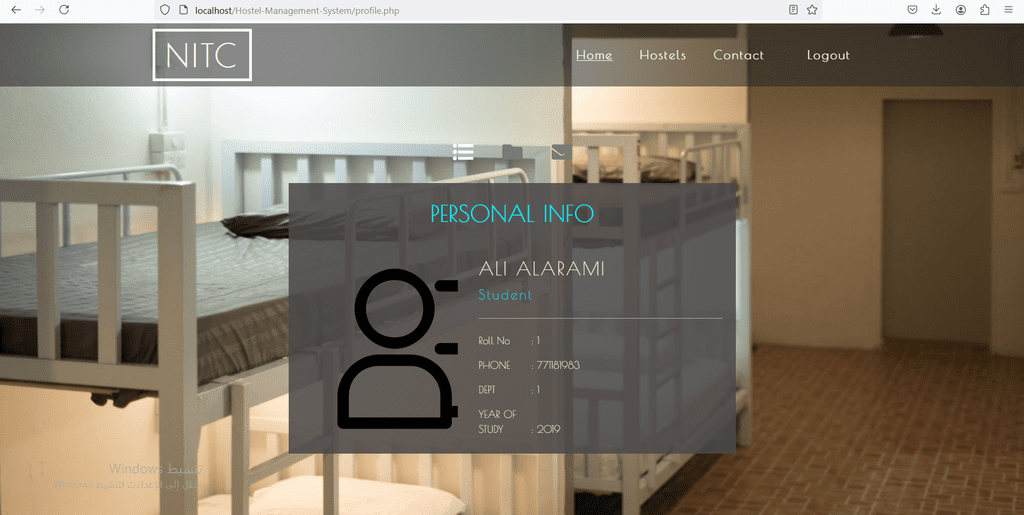
Task: Click the name ALI ALARAMI
Action: [541, 269]
